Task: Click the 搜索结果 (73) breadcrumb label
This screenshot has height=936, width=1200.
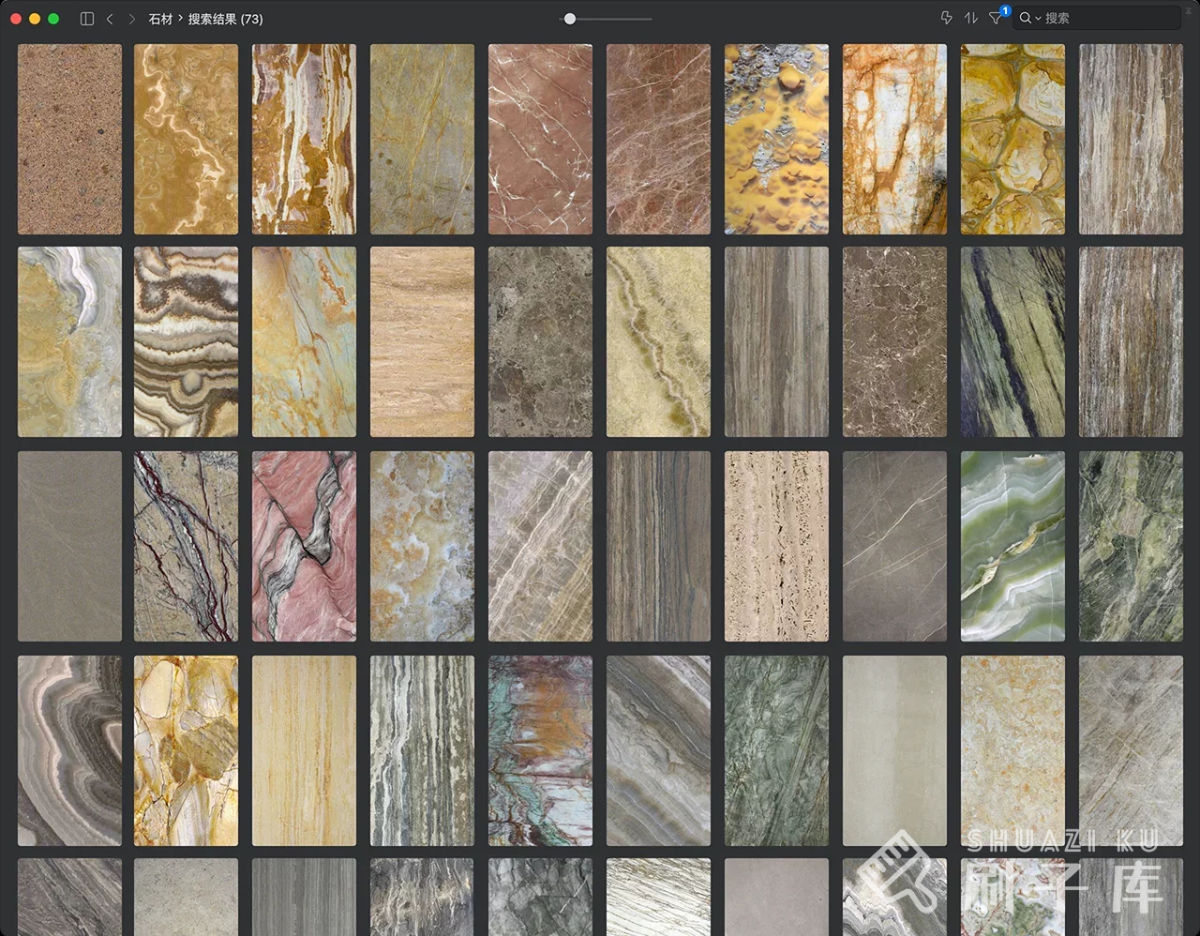Action: (225, 19)
